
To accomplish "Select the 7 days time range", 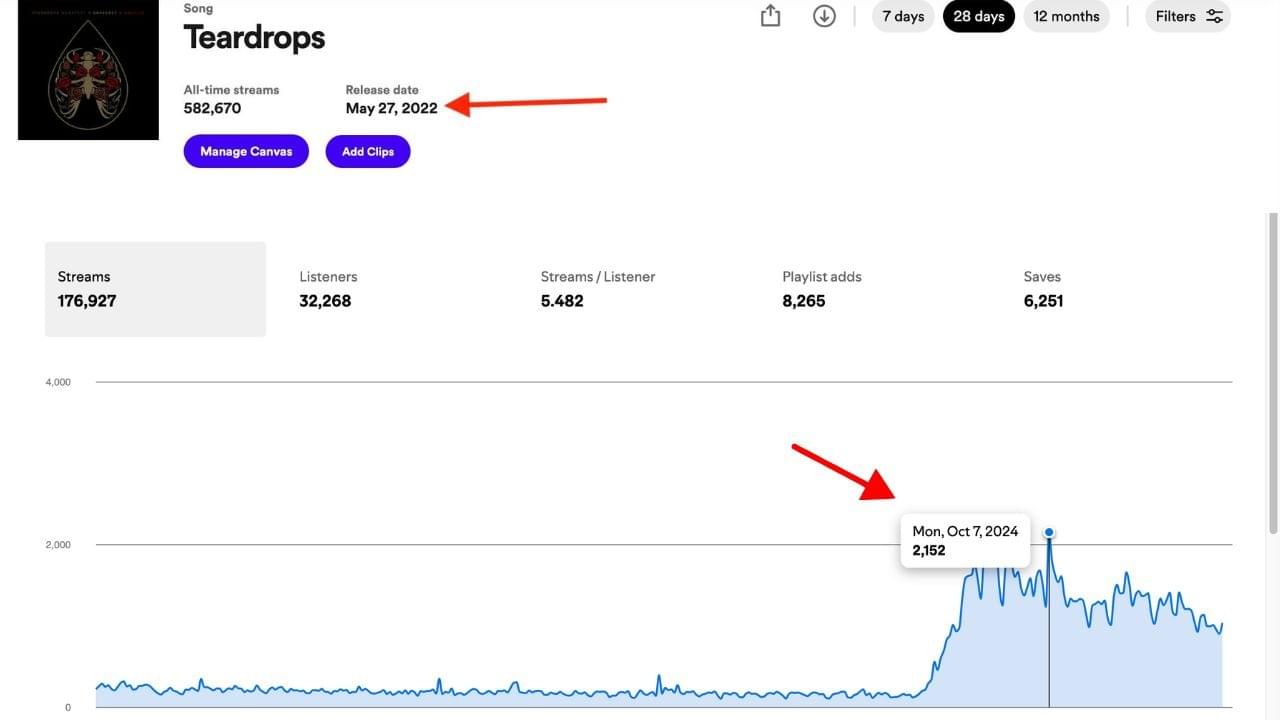I will [903, 16].
